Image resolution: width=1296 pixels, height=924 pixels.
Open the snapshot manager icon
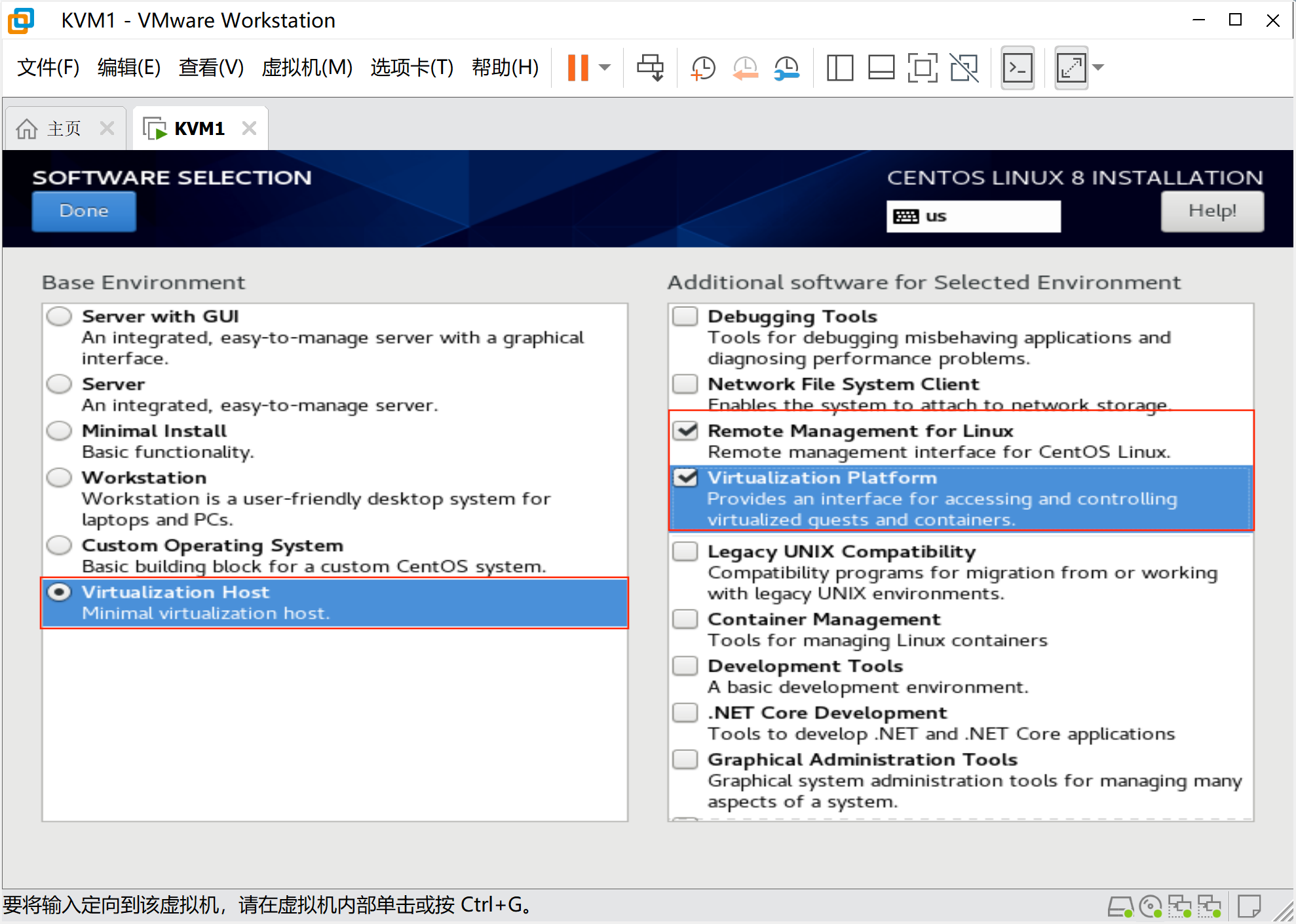[x=787, y=68]
